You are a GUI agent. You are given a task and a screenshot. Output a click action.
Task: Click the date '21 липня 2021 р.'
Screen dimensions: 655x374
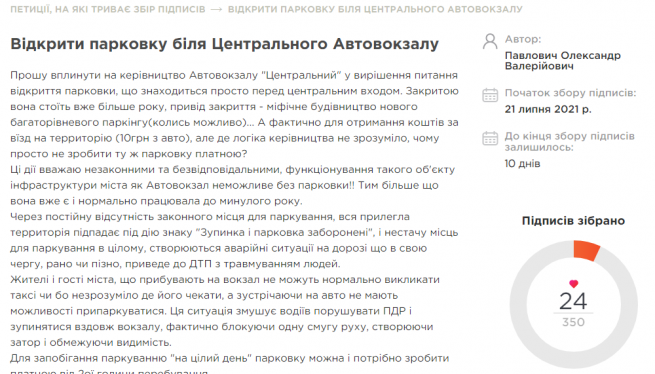(x=548, y=109)
